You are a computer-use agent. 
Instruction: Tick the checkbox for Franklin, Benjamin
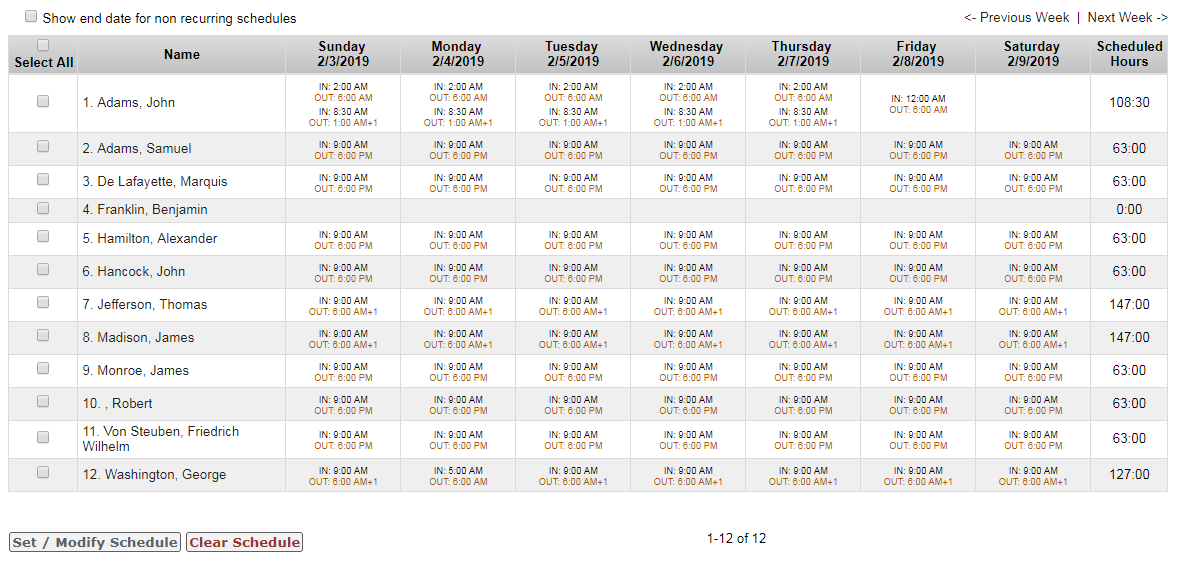click(43, 208)
